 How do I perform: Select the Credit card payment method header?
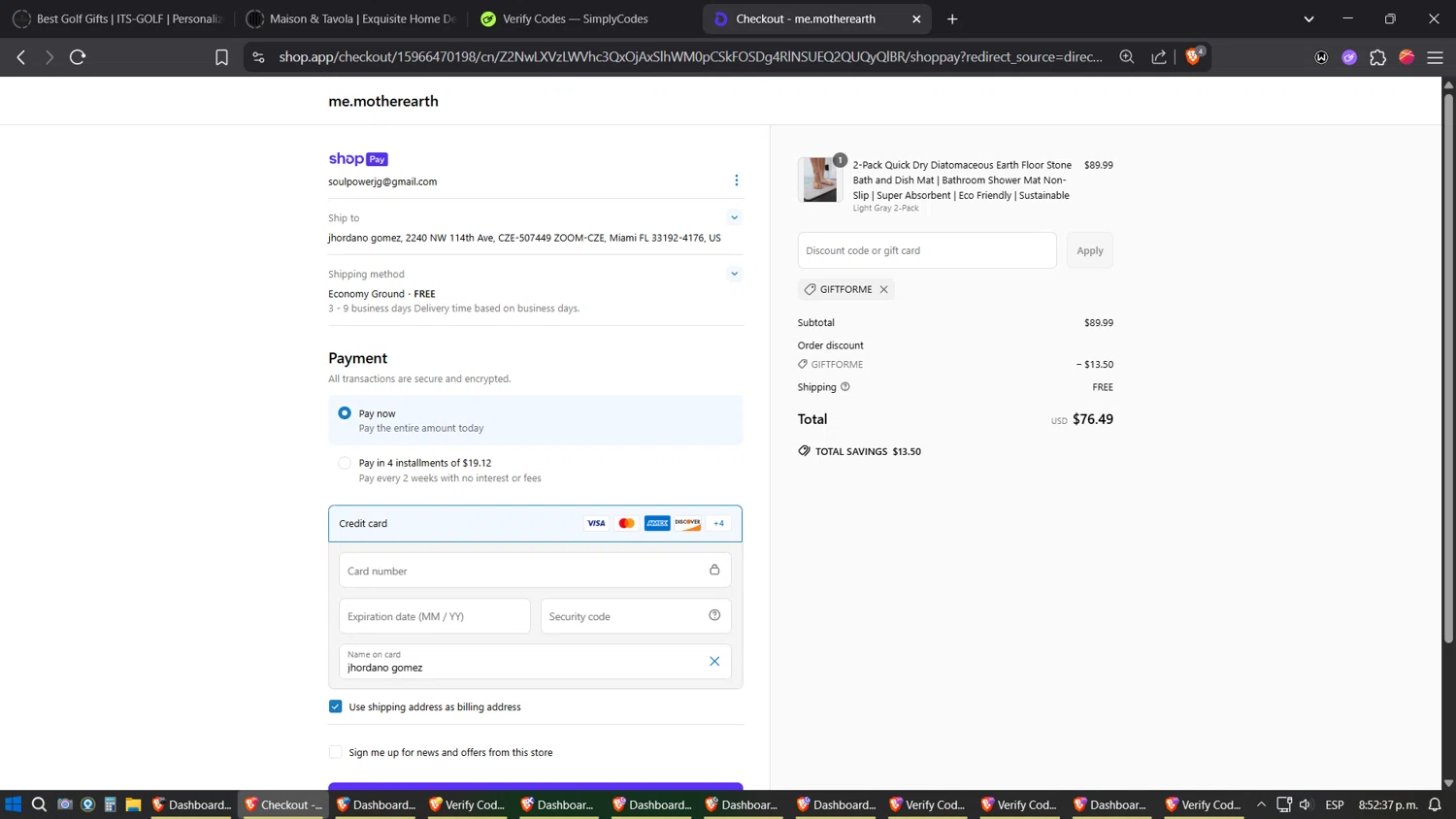tap(536, 523)
